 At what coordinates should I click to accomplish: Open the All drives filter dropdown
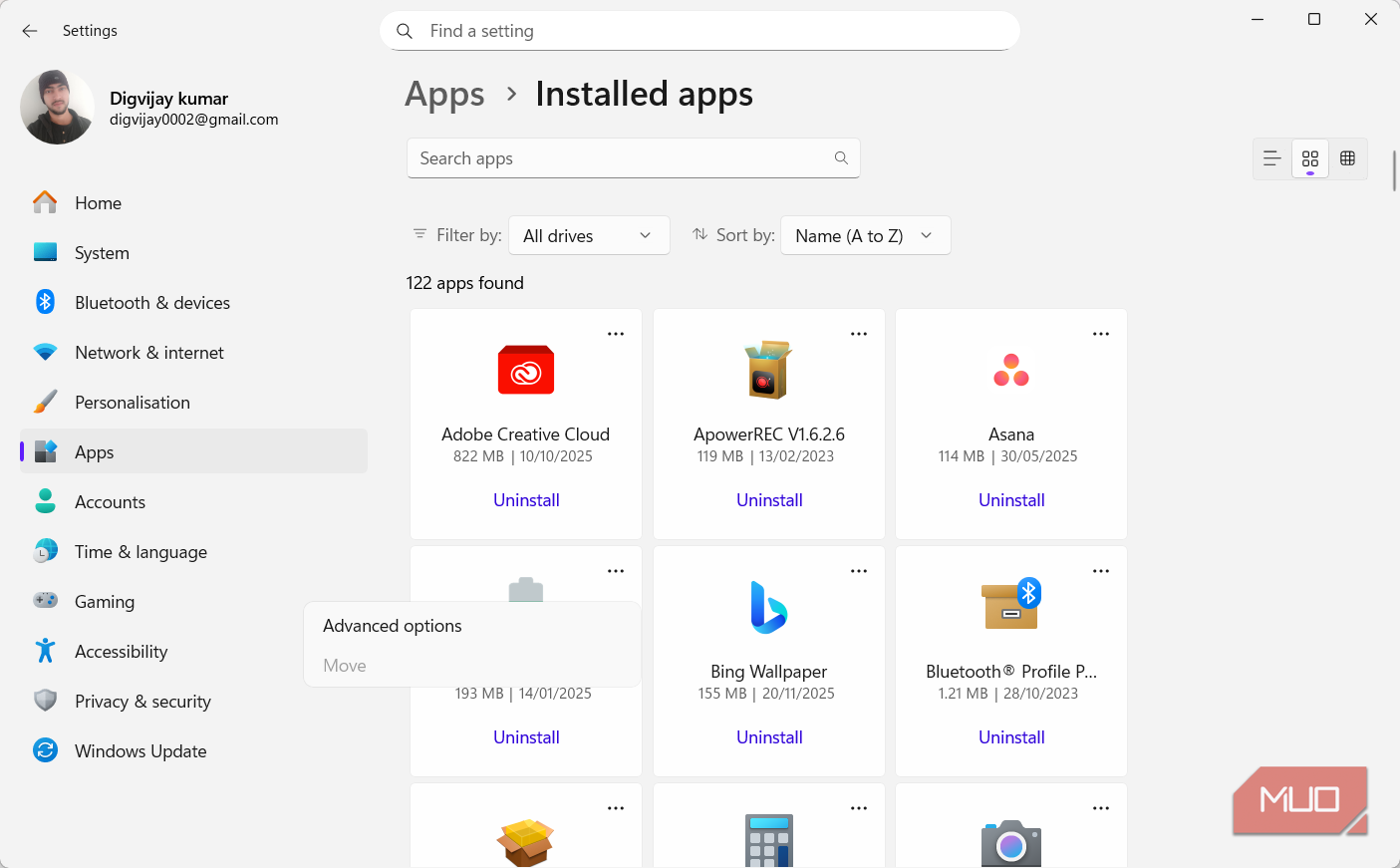coord(589,235)
